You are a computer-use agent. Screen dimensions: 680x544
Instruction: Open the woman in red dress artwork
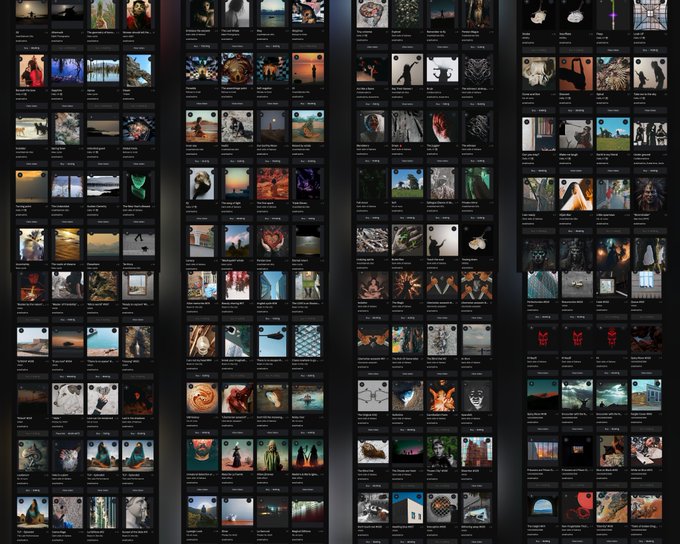pos(32,70)
